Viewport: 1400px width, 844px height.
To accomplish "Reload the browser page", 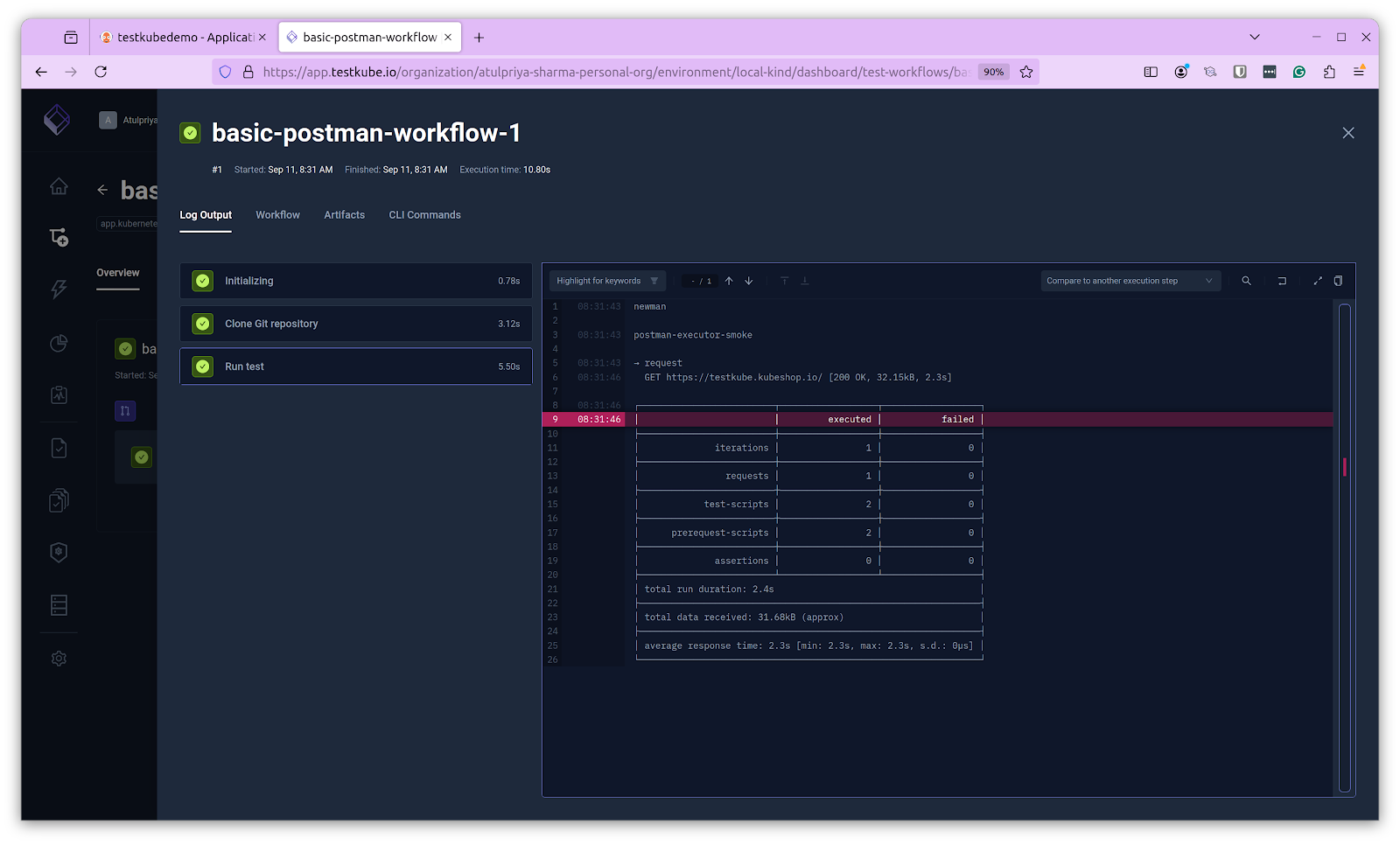I will coord(101,72).
